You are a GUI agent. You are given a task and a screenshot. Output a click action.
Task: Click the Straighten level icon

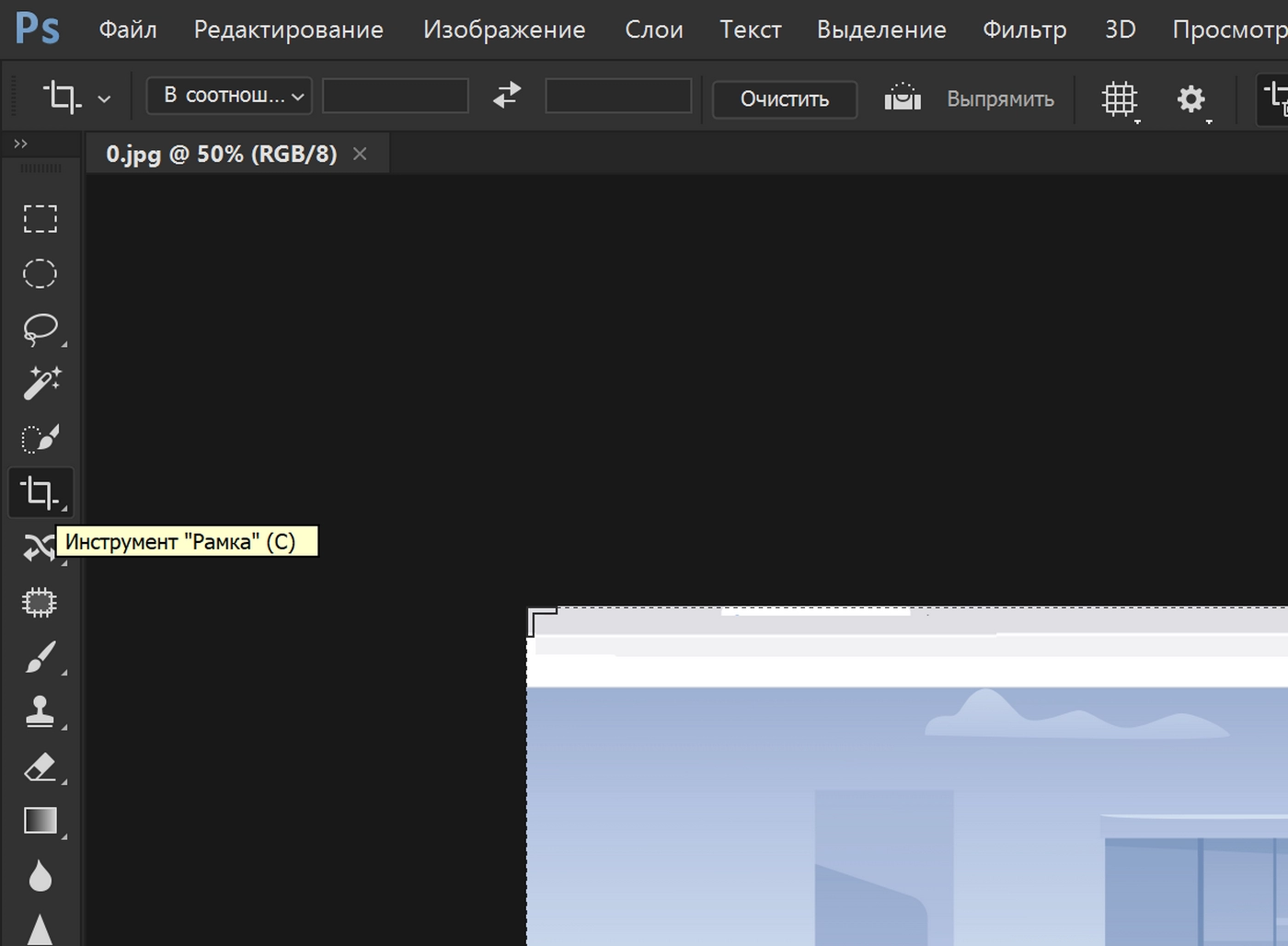pyautogui.click(x=903, y=97)
